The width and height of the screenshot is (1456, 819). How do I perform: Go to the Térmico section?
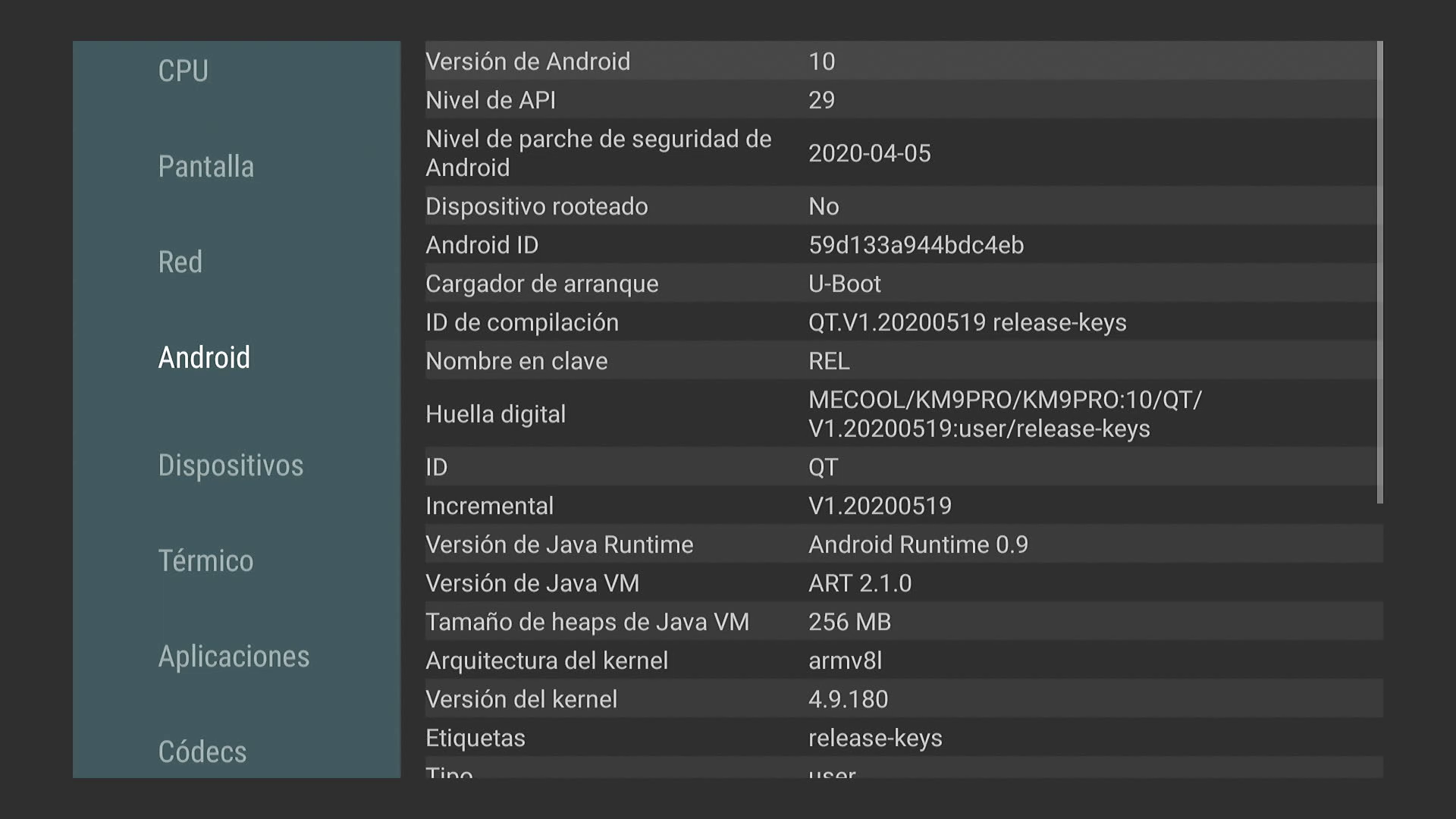[206, 561]
